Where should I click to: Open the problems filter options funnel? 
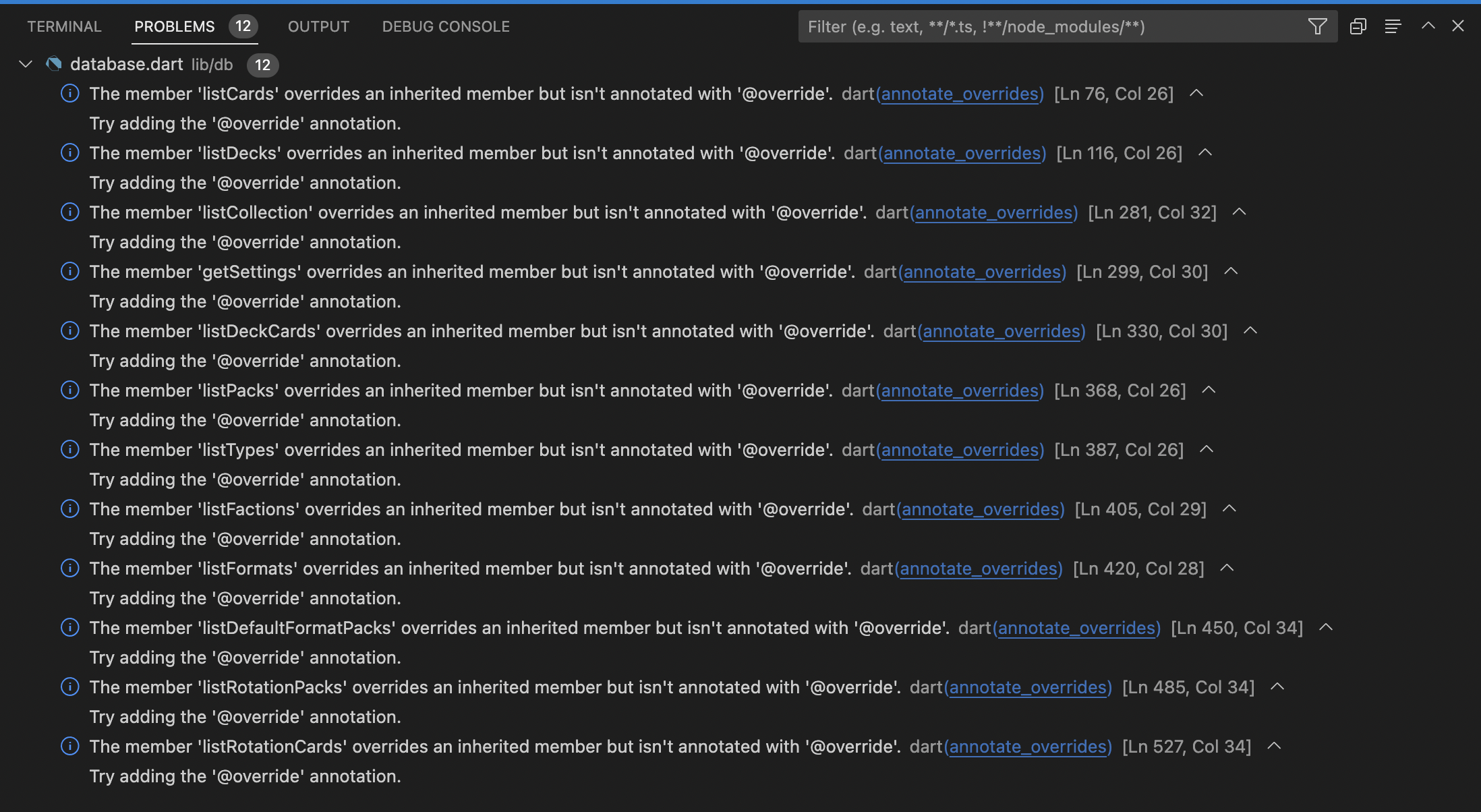click(1318, 26)
